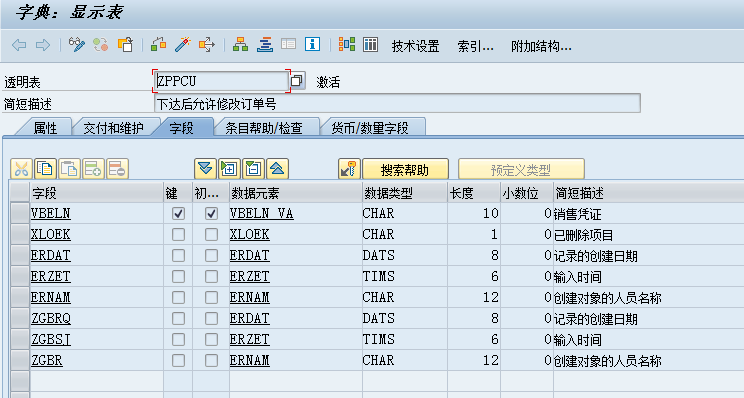744x398 pixels.
Task: Click the Active/Inactive switch icon
Action: pyautogui.click(x=101, y=45)
